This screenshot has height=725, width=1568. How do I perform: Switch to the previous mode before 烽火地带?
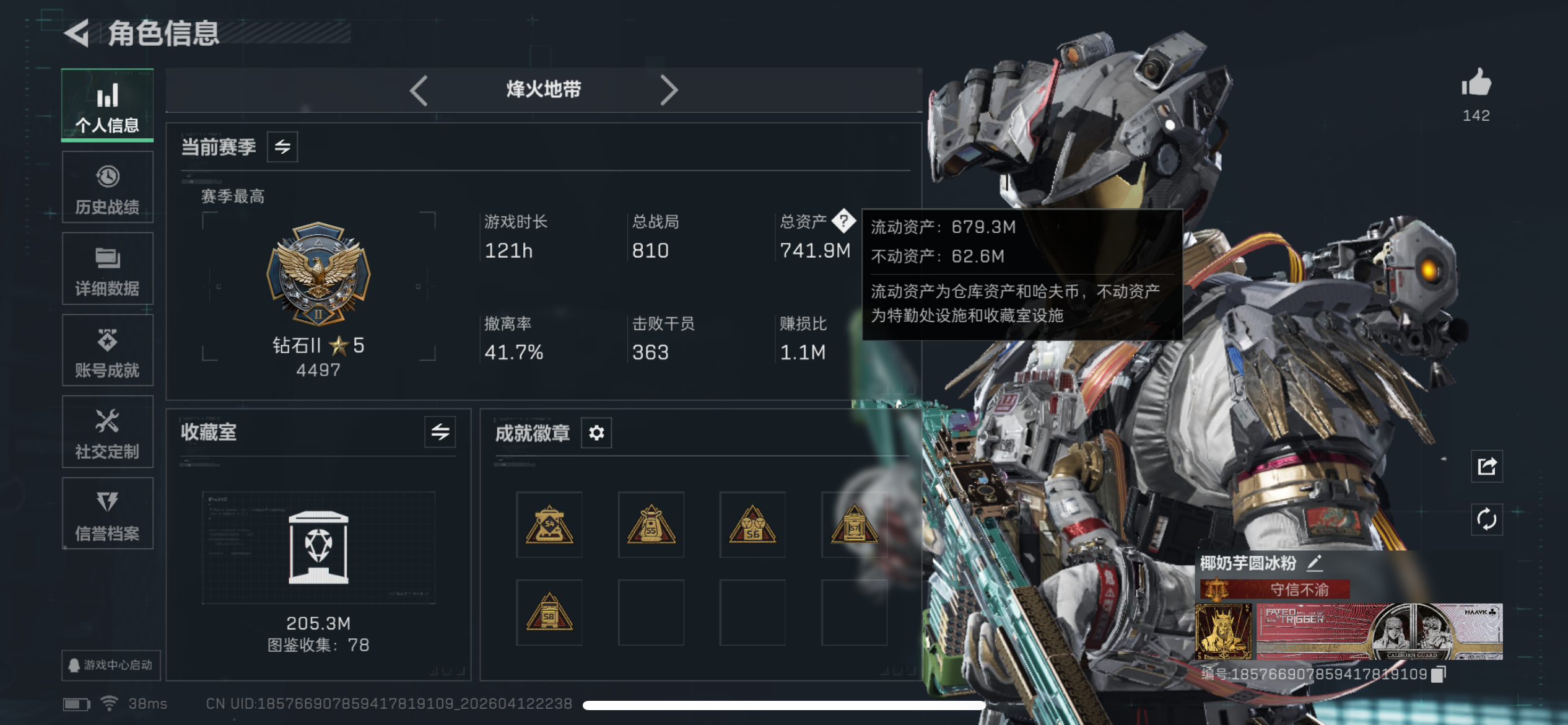click(x=419, y=90)
